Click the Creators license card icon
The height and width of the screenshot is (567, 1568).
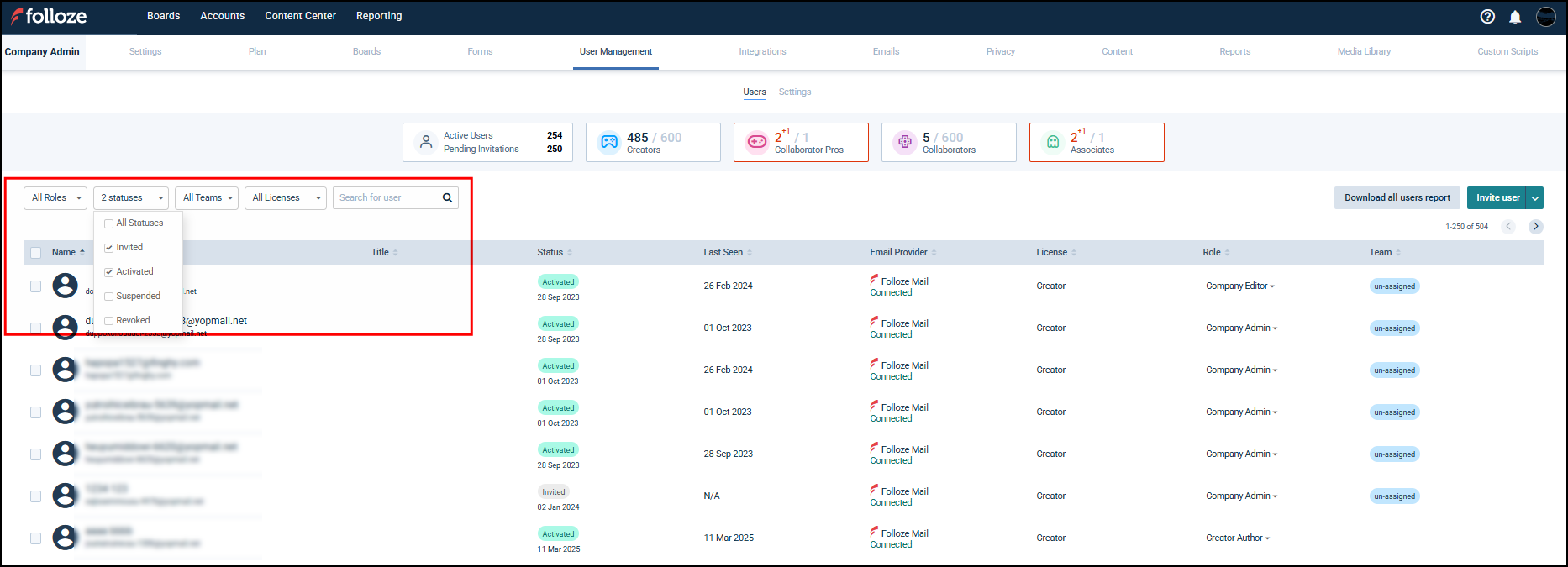click(x=609, y=142)
